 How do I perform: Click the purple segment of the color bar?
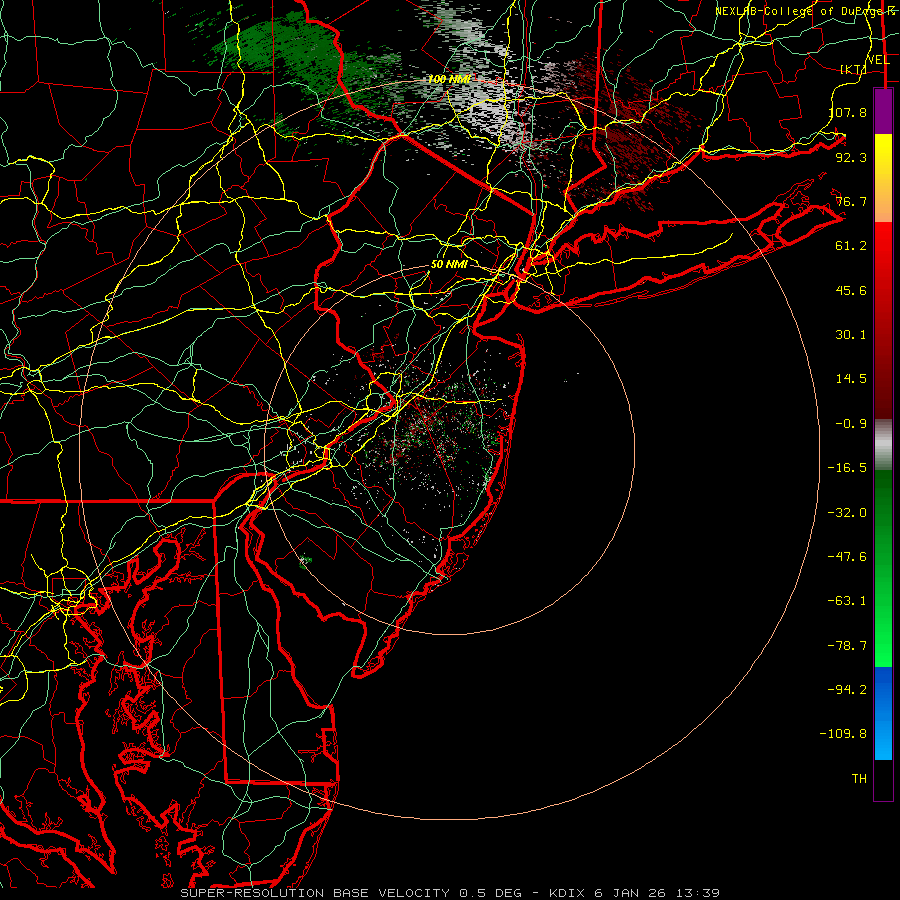click(883, 111)
